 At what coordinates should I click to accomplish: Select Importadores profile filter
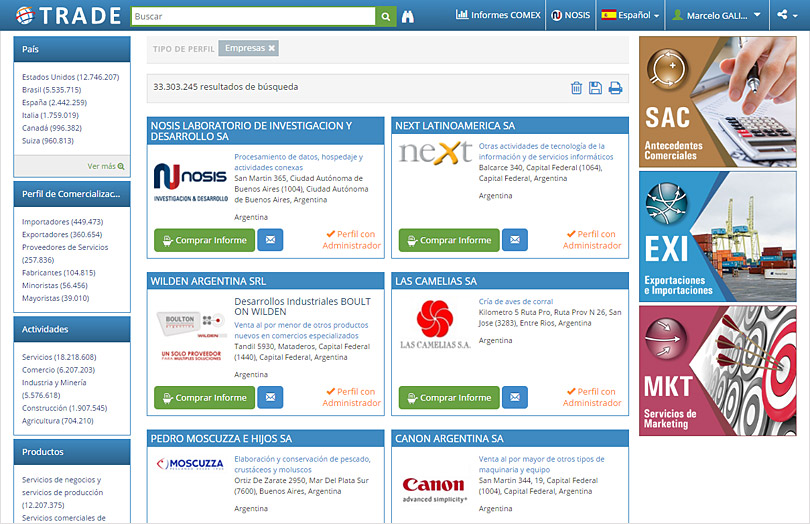tap(63, 222)
